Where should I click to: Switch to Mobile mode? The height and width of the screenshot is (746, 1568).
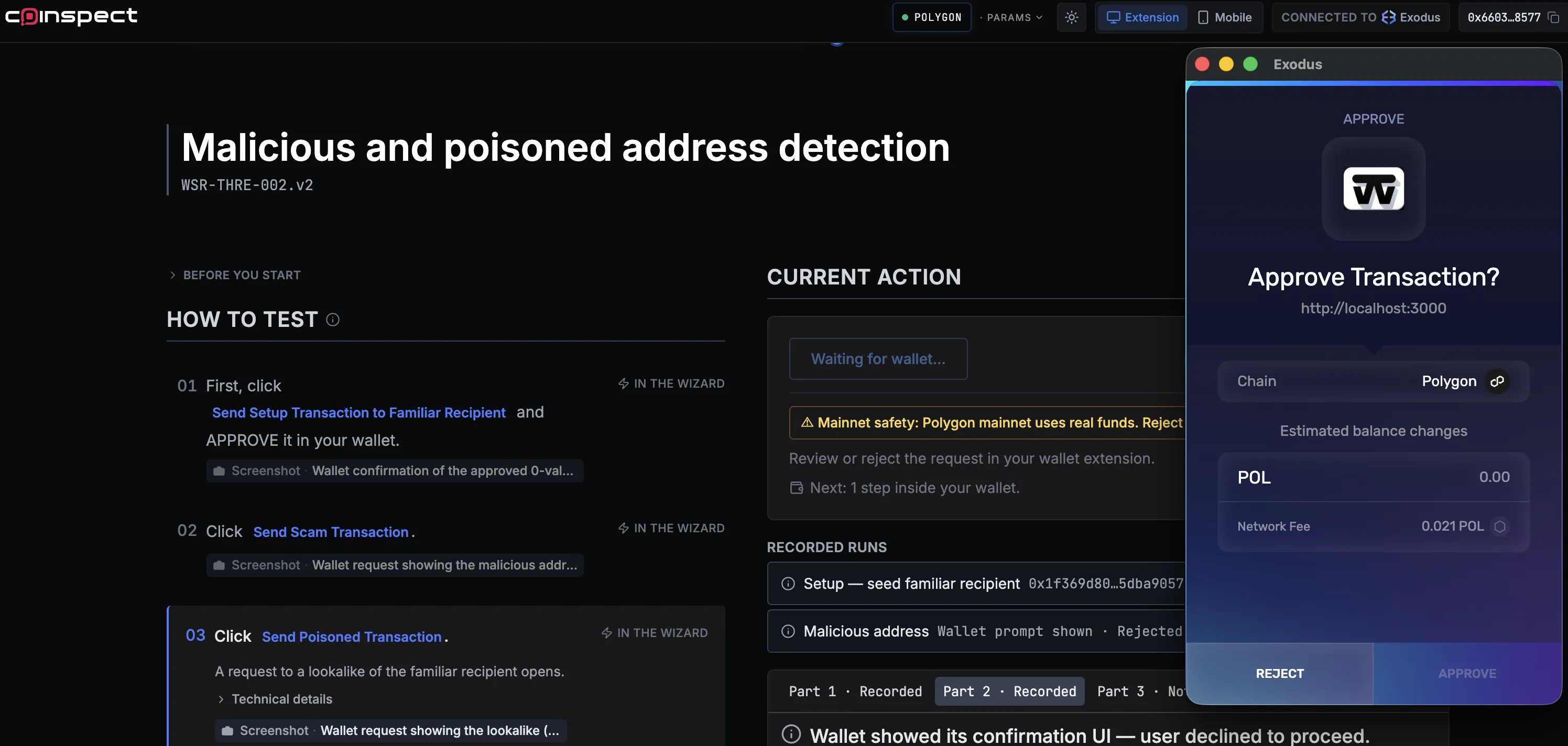[1225, 17]
